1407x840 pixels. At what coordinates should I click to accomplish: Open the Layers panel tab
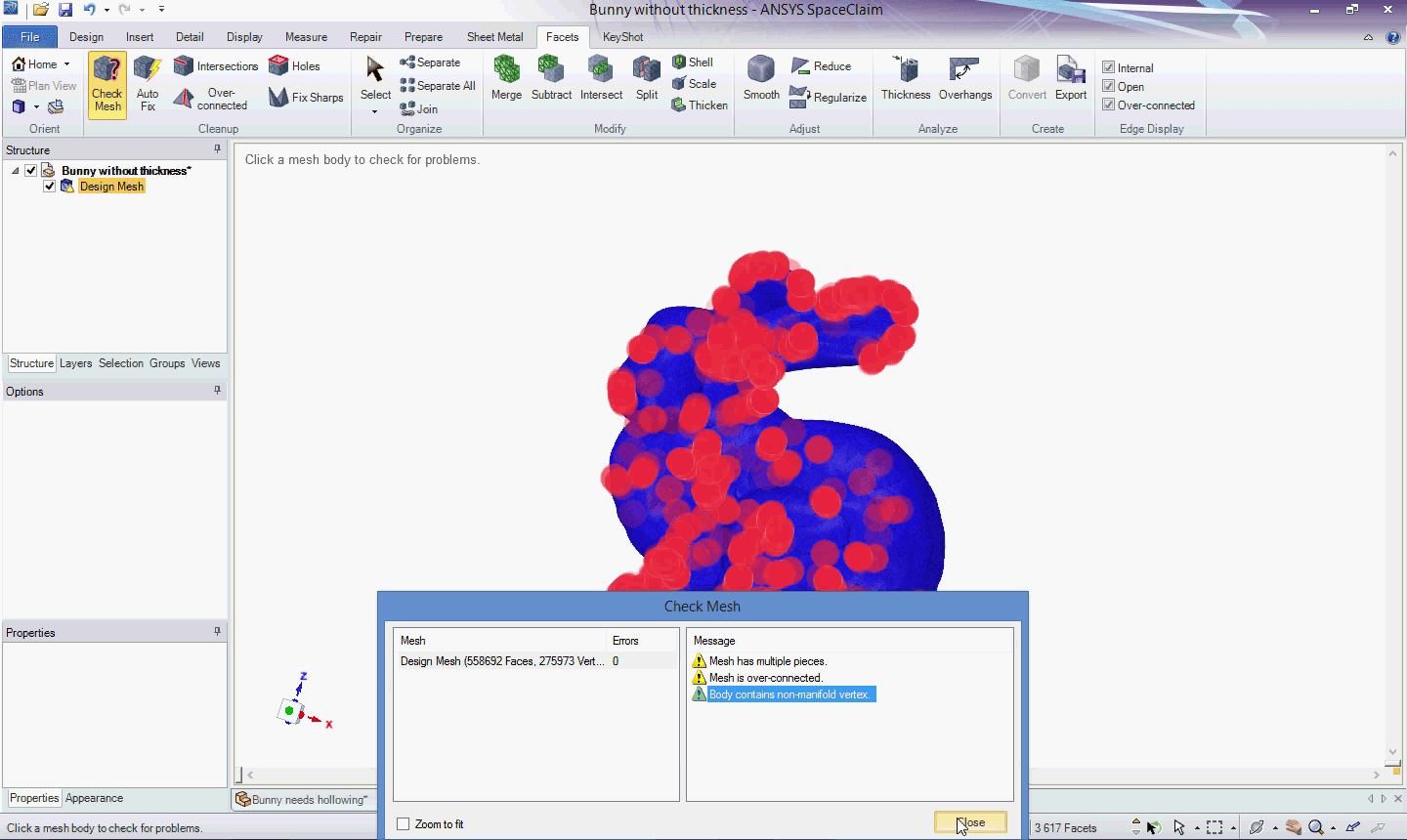pos(75,363)
